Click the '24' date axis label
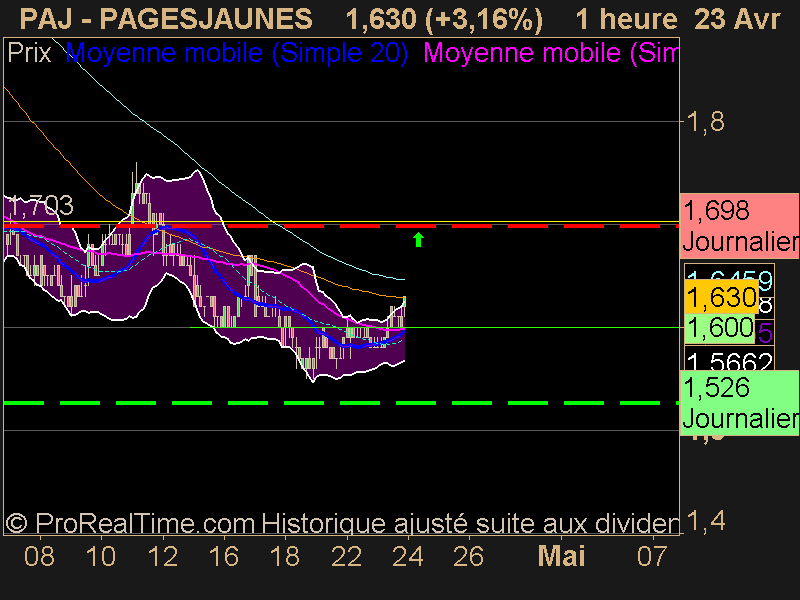Image resolution: width=800 pixels, height=600 pixels. click(x=408, y=556)
